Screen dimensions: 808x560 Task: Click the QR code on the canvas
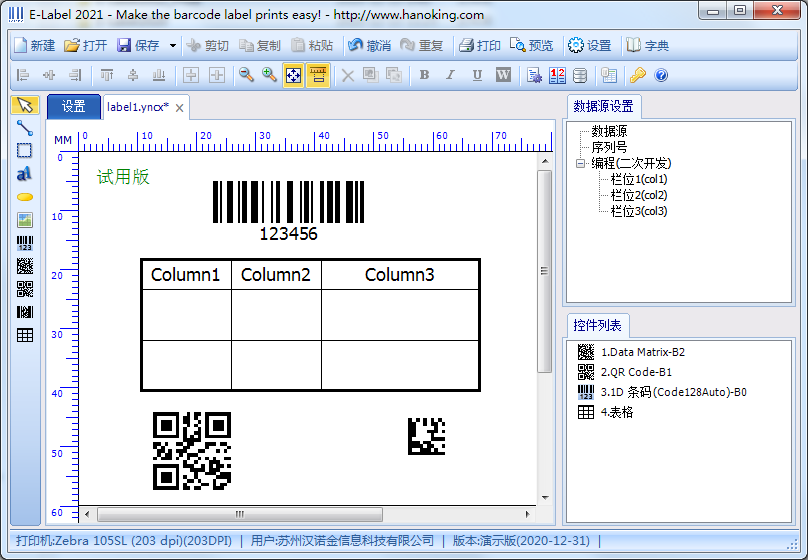[192, 451]
